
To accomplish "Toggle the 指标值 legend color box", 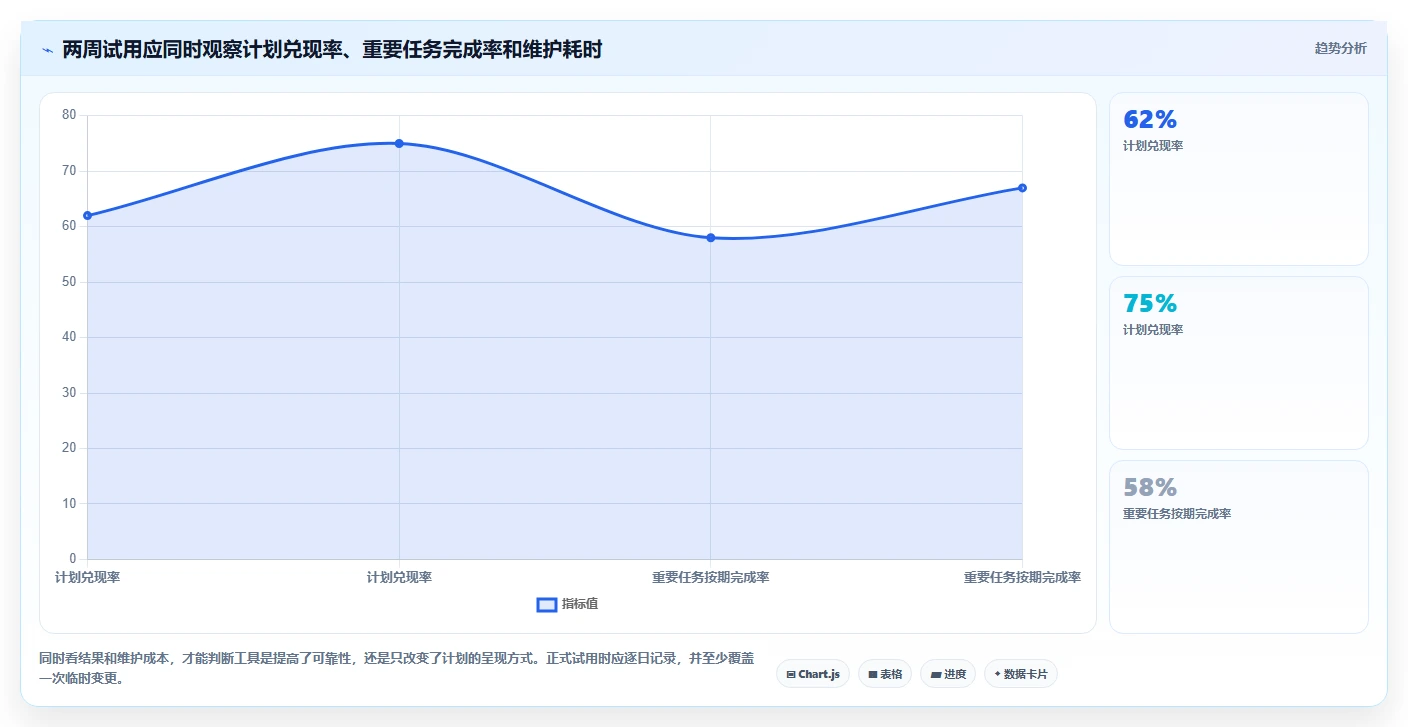I will click(x=547, y=604).
